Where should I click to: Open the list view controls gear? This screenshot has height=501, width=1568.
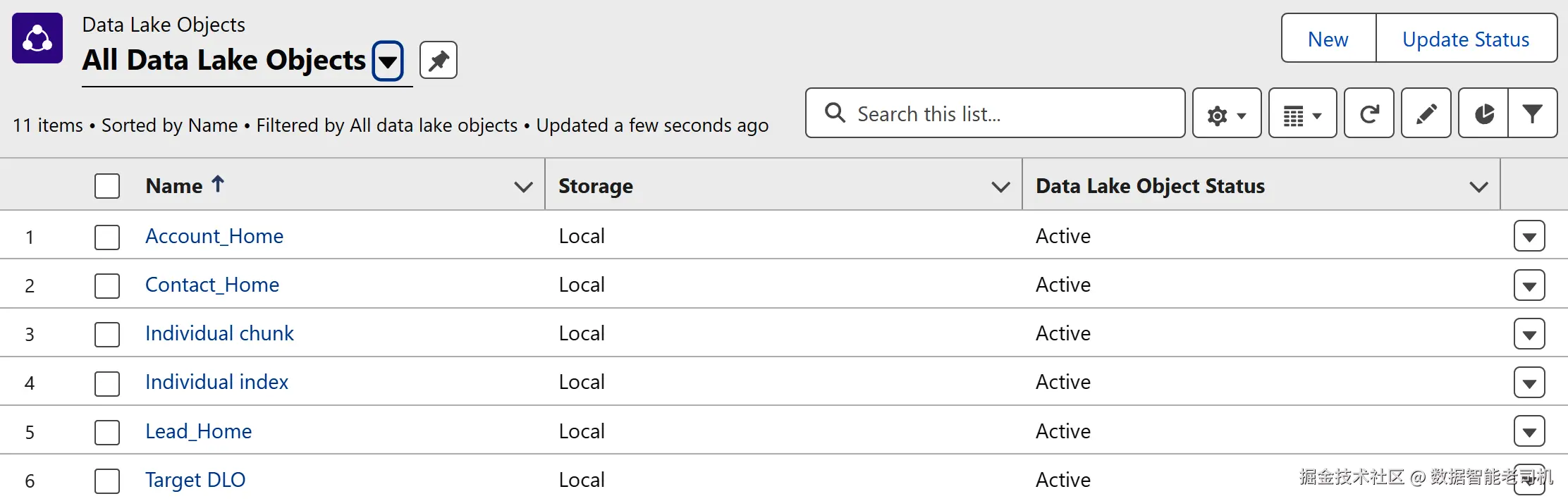click(x=1227, y=113)
